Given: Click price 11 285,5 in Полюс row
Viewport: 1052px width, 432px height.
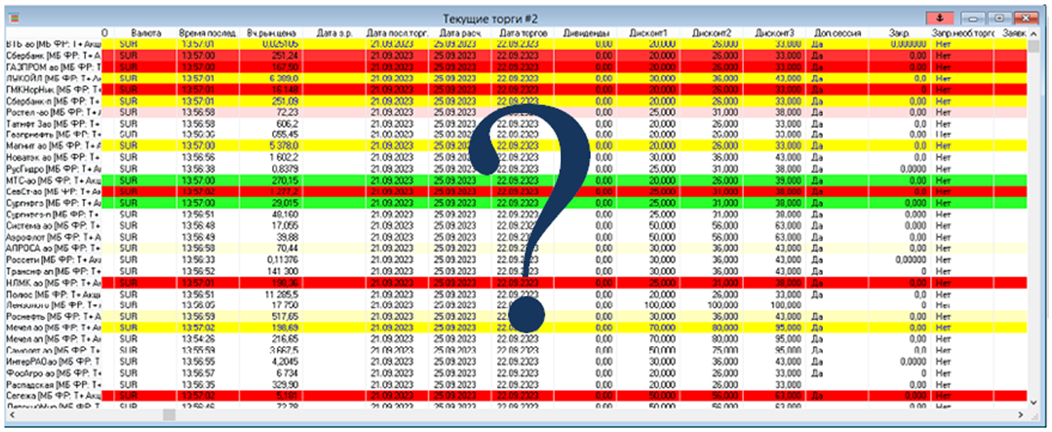Looking at the screenshot, I should coord(282,294).
